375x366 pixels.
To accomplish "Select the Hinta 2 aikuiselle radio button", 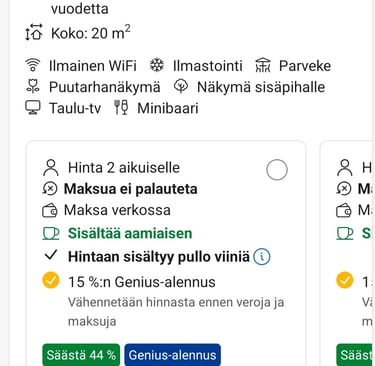I will [x=277, y=170].
